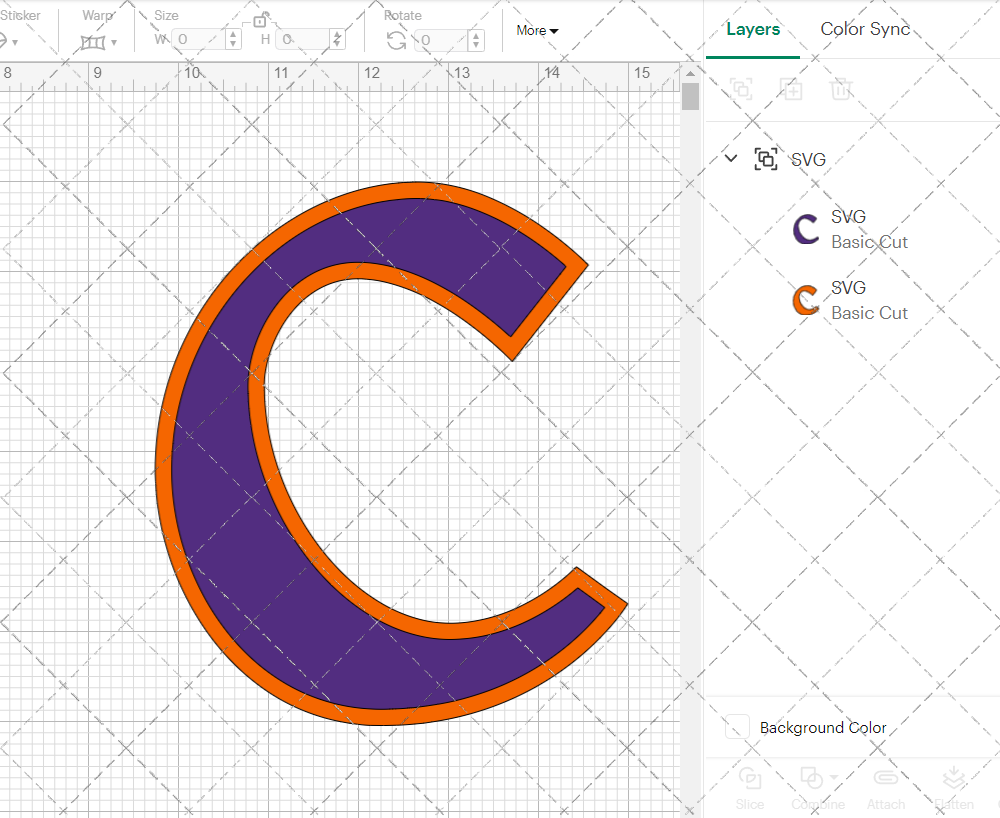Click the Combine shapes icon
The image size is (1000, 818).
click(810, 778)
